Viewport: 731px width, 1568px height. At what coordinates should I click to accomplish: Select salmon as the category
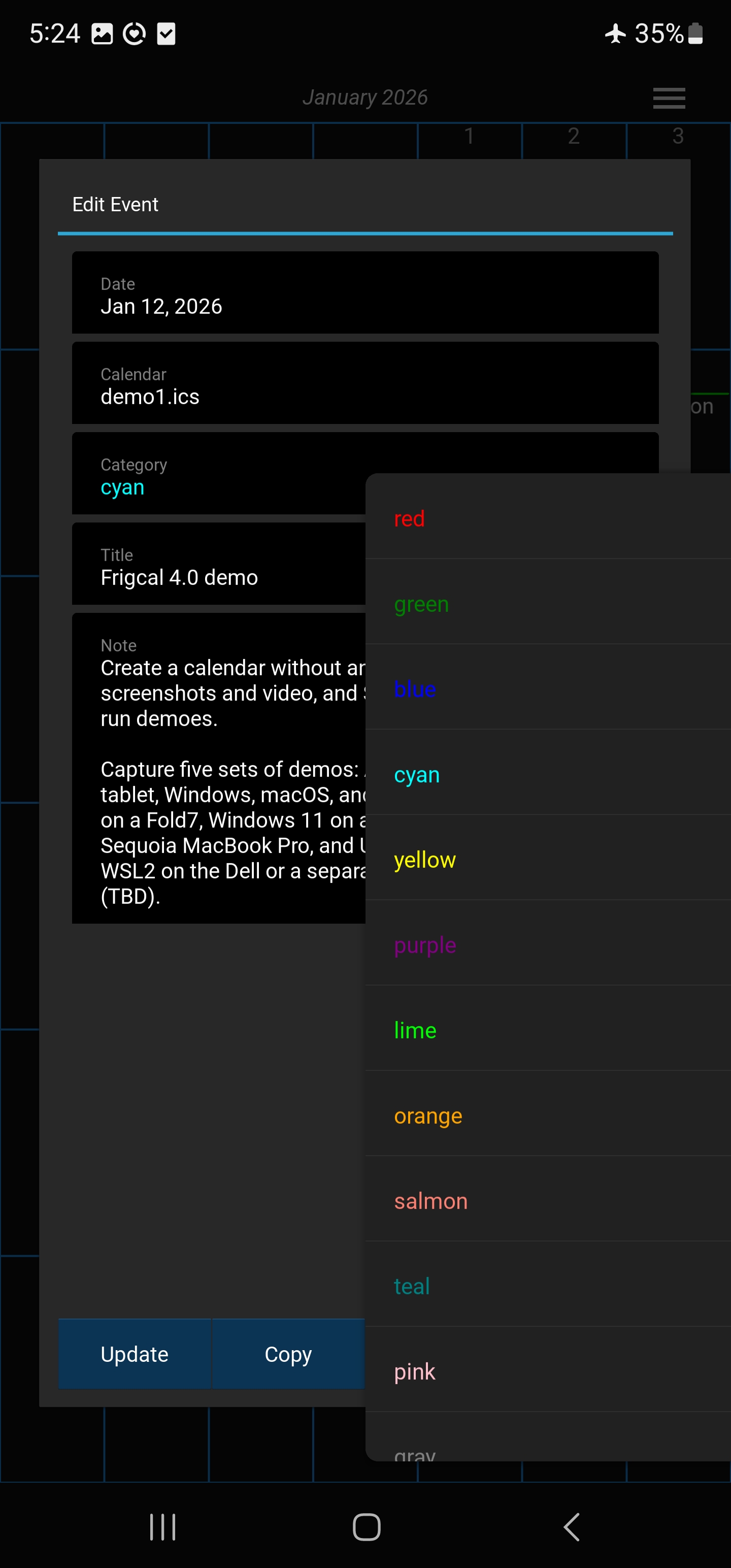click(x=548, y=1200)
